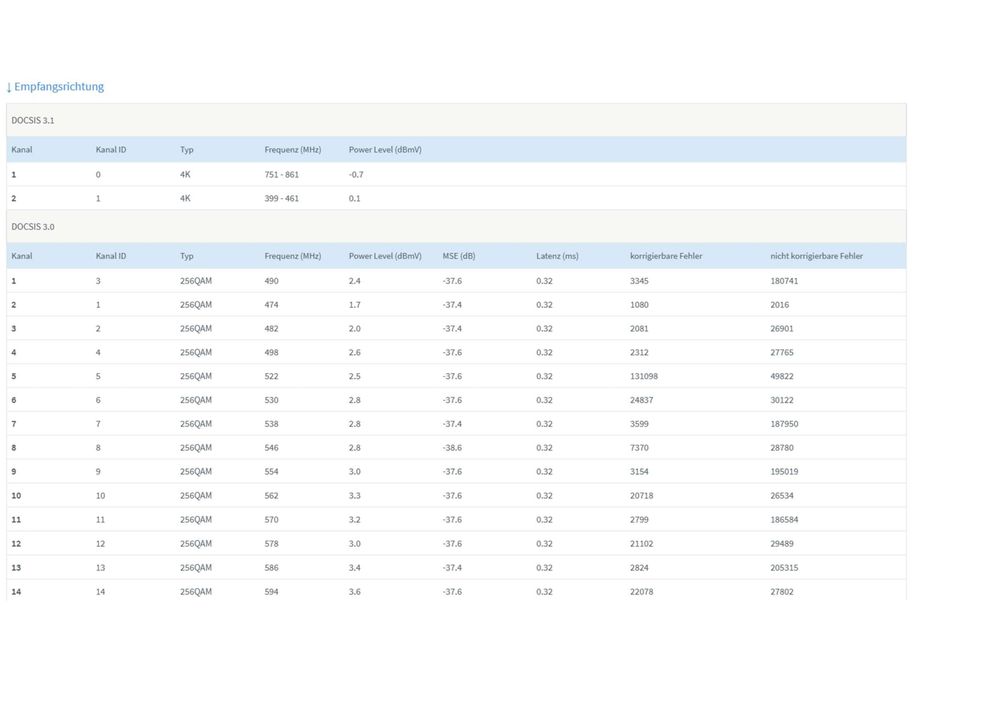
Task: Select frequency value 570
Action: point(271,520)
